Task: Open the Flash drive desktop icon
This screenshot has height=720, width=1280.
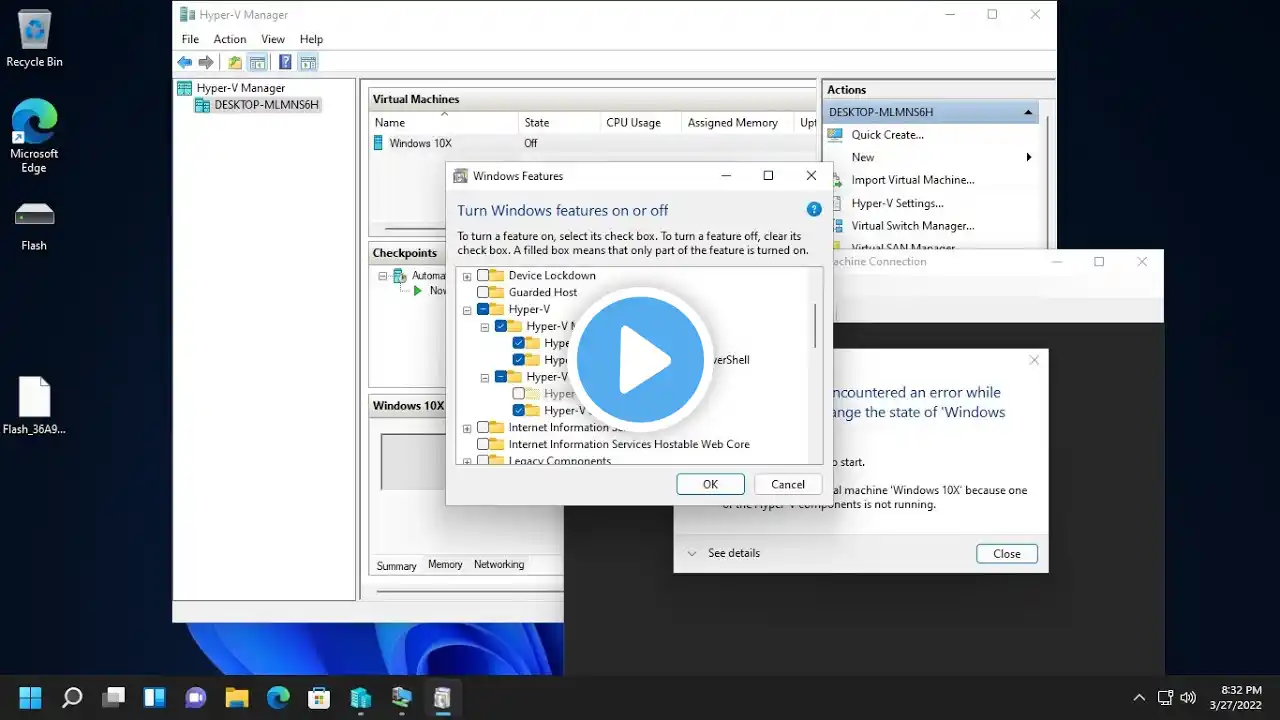Action: (34, 224)
